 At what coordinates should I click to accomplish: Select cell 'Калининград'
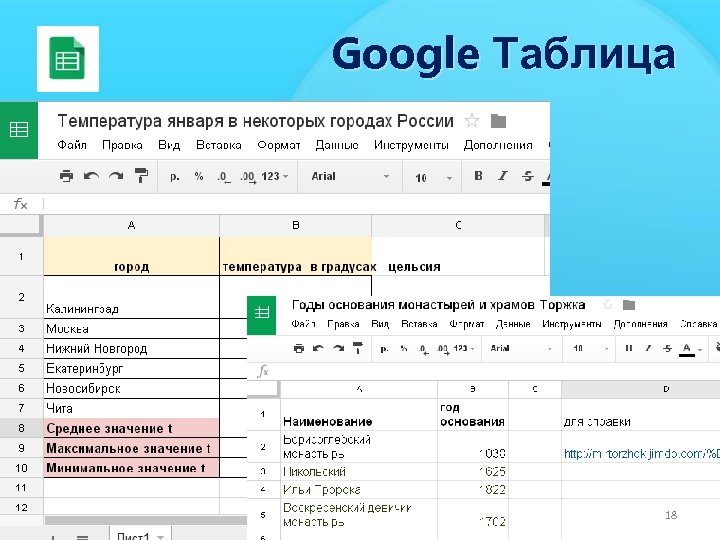pos(132,297)
